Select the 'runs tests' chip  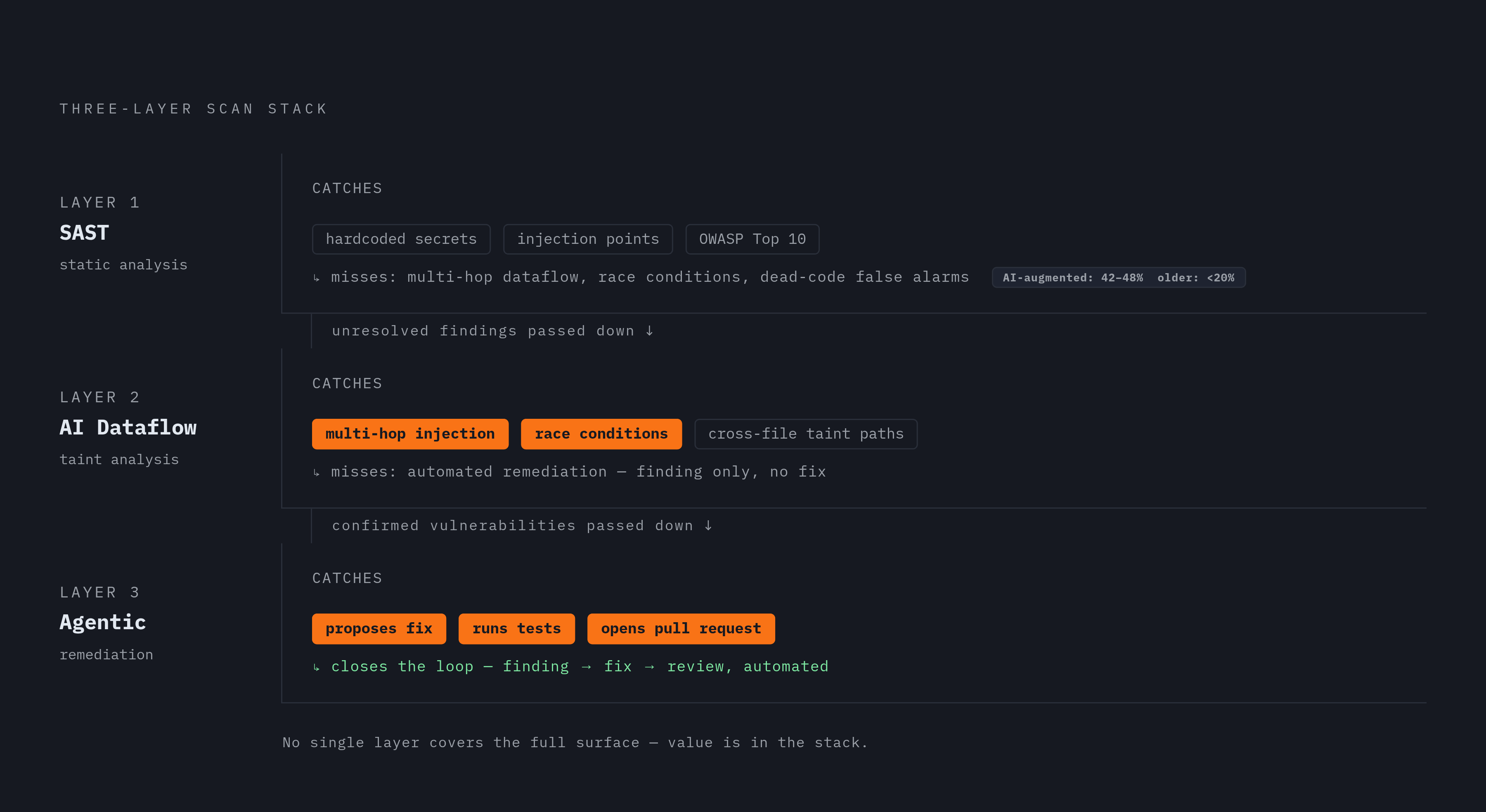[x=517, y=629]
